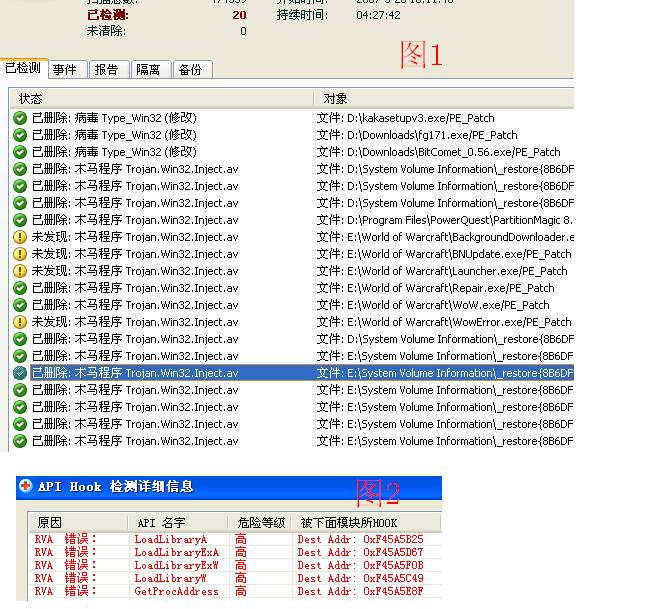Click yellow warning icon for Launcher.exe row
Viewport: 648px width, 609px height.
pyautogui.click(x=20, y=271)
